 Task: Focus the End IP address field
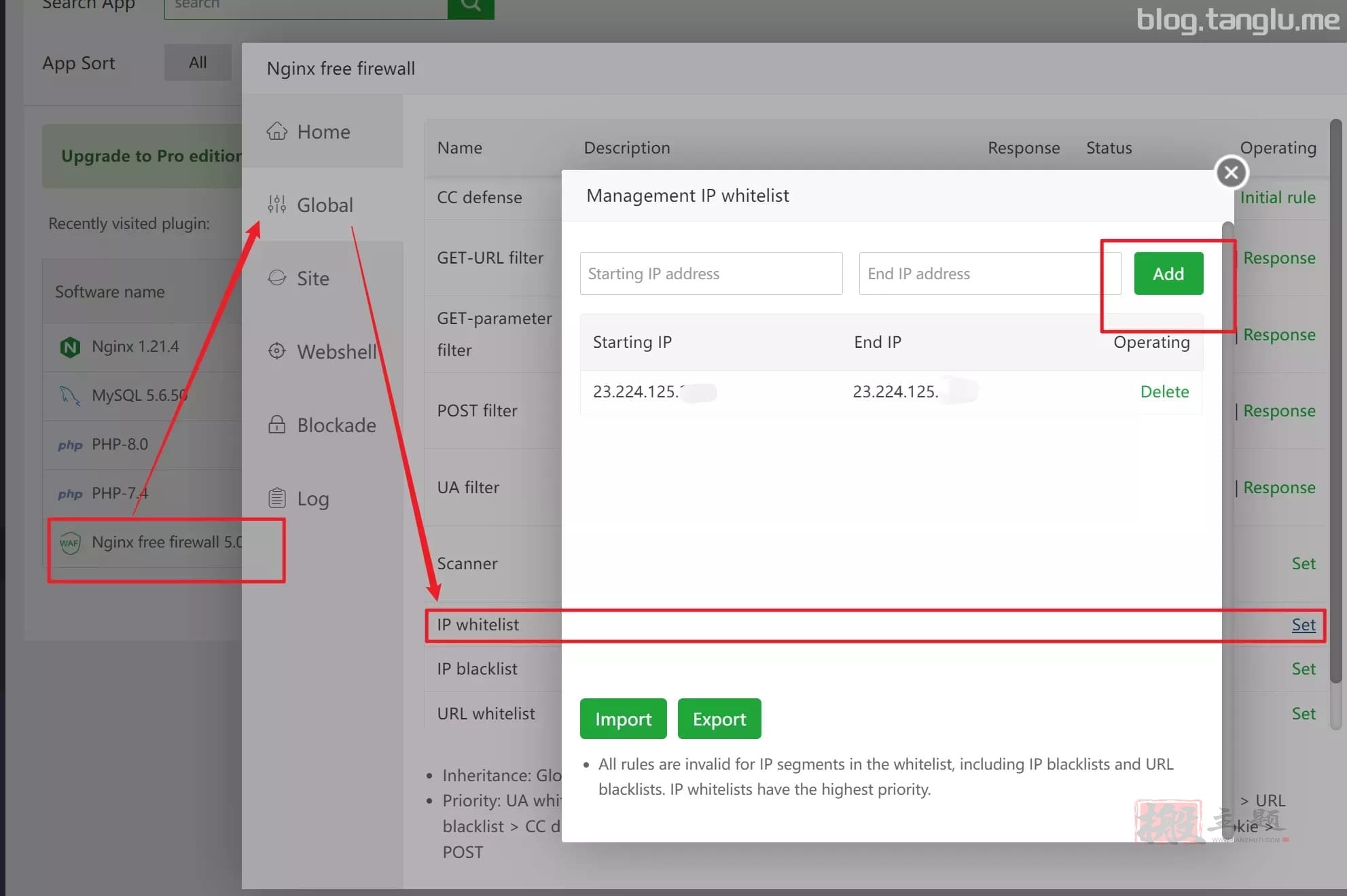click(x=990, y=273)
